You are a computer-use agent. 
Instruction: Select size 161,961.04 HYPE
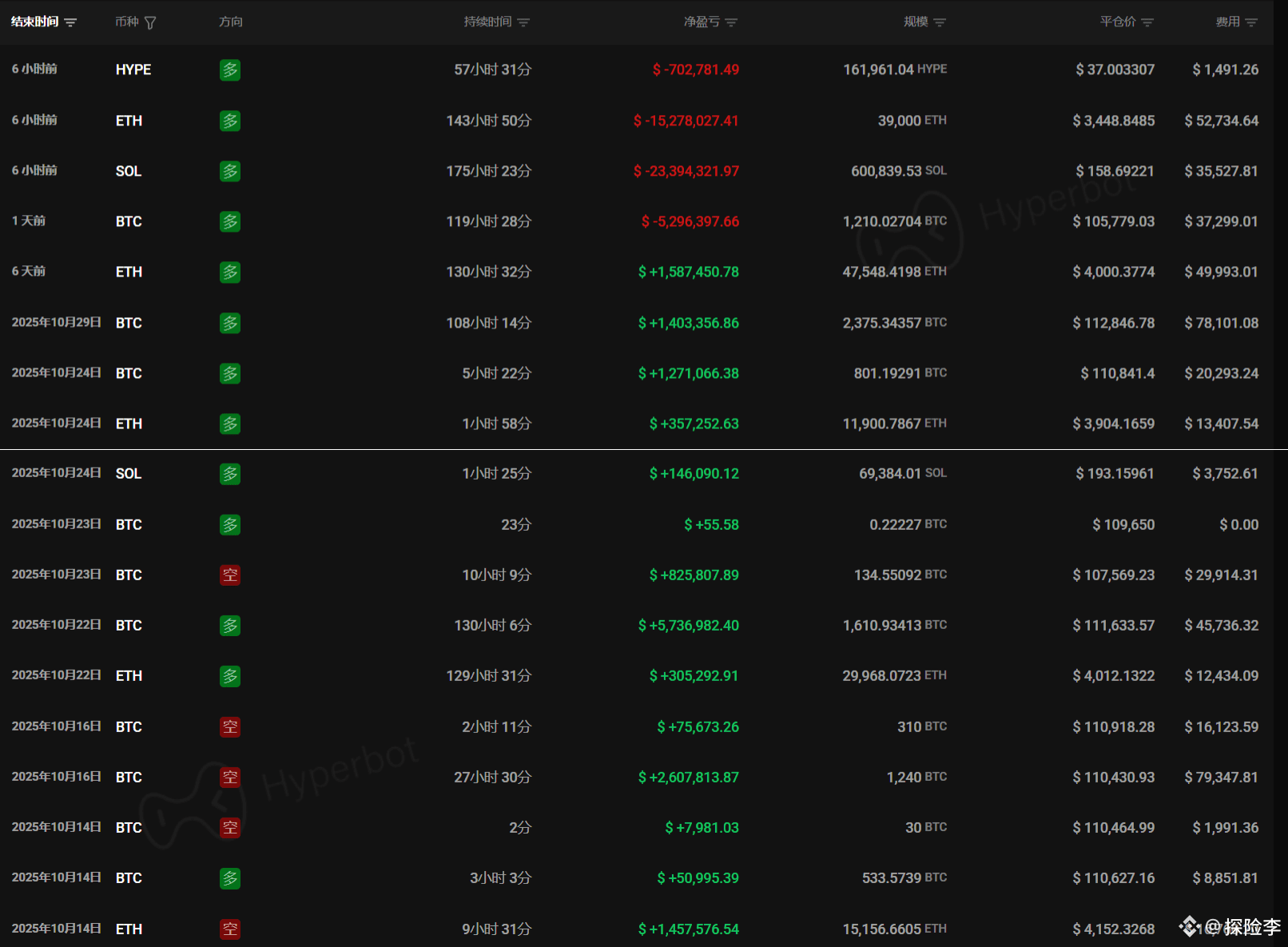[895, 70]
